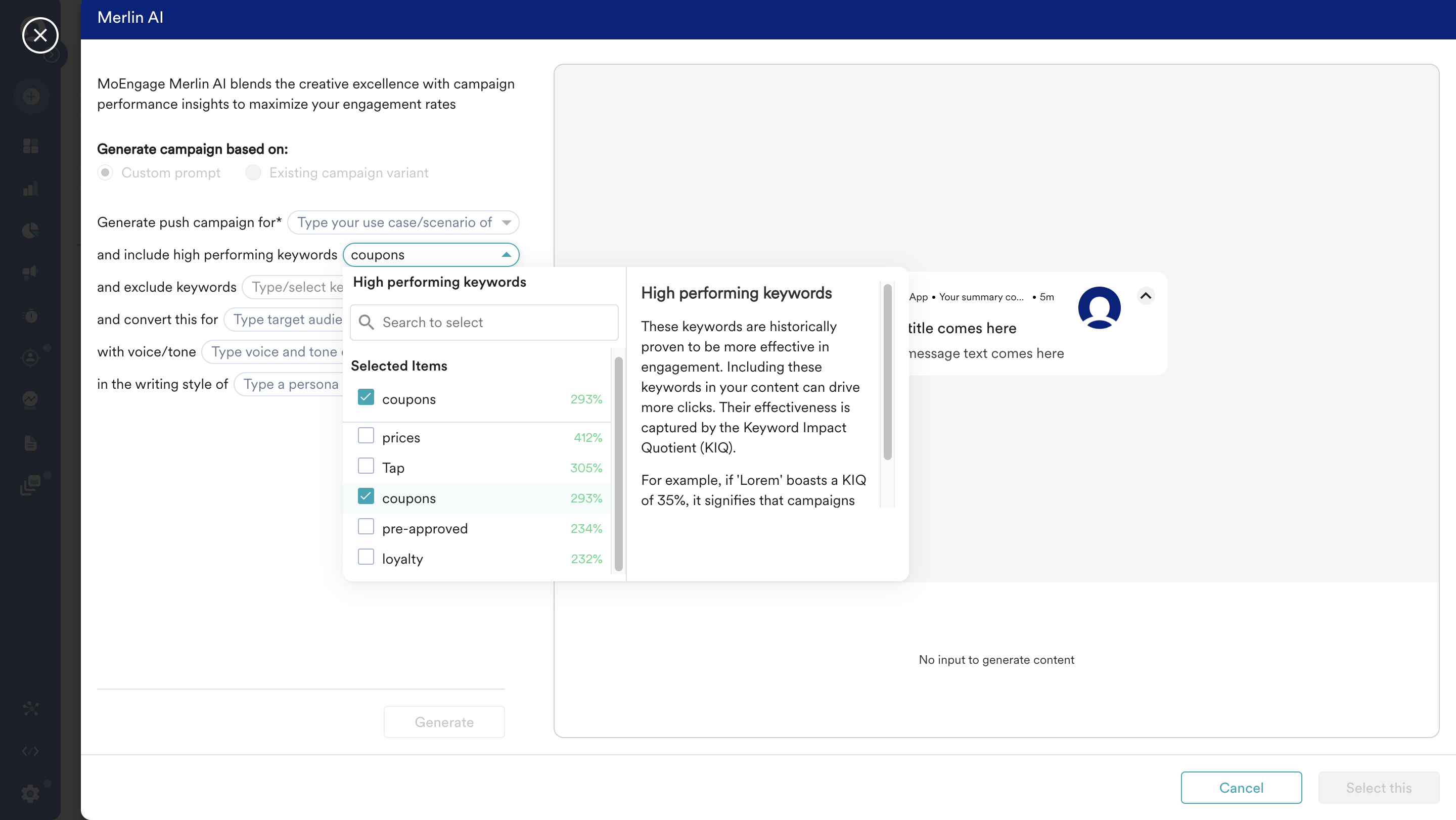This screenshot has height=820, width=1456.
Task: Open the use case/scenario dropdown
Action: 403,222
